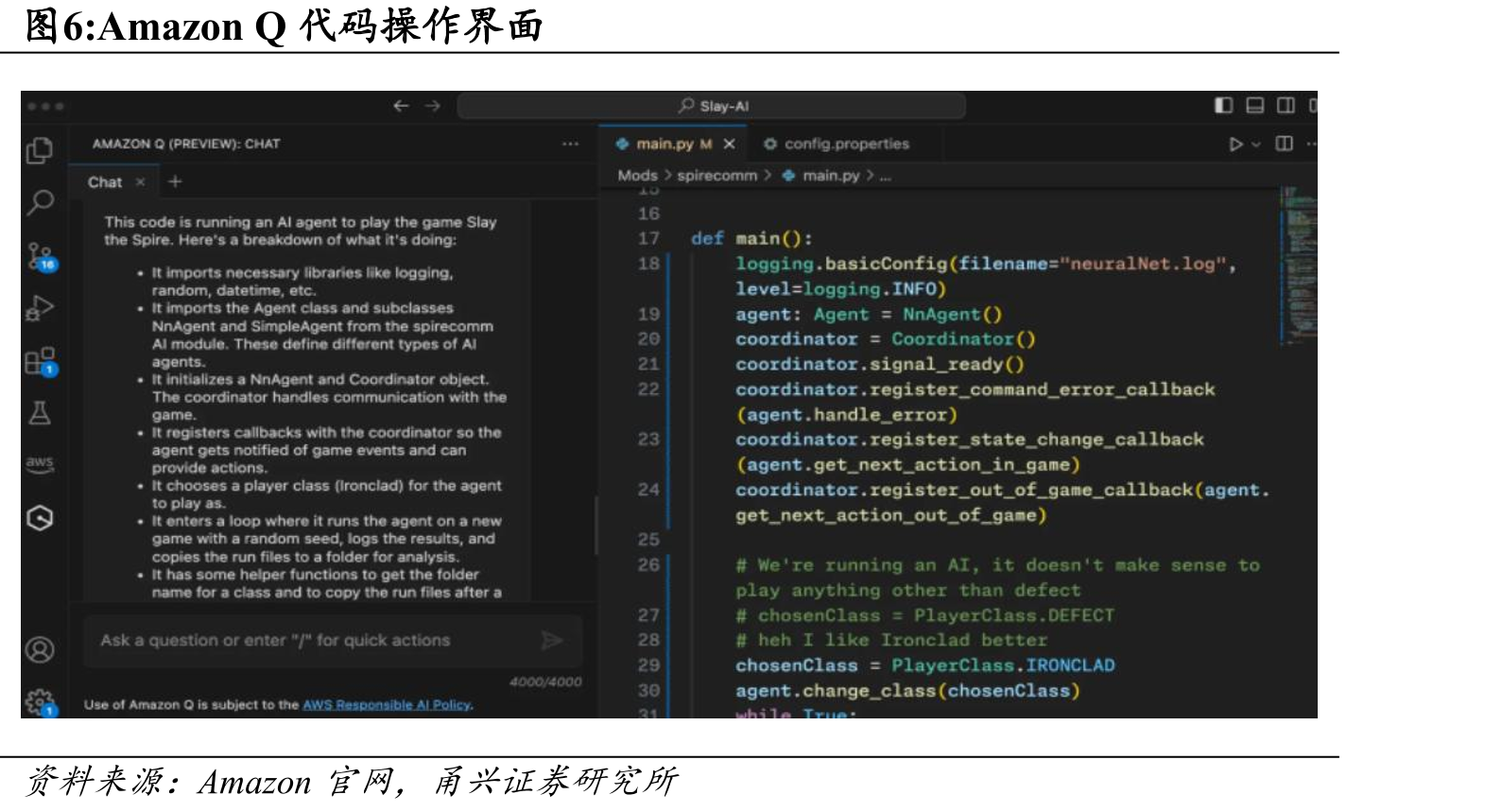Open the Explorer view in activity bar

pyautogui.click(x=40, y=150)
